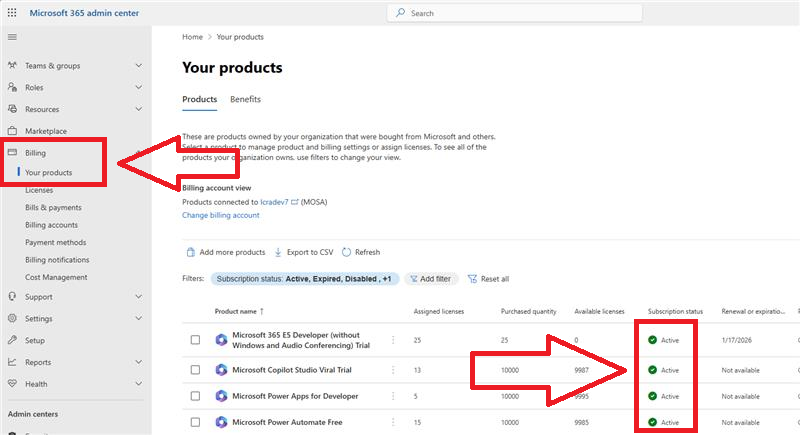Open more actions for Power Apps for Developer
Screen dimensions: 800x435
[393, 396]
